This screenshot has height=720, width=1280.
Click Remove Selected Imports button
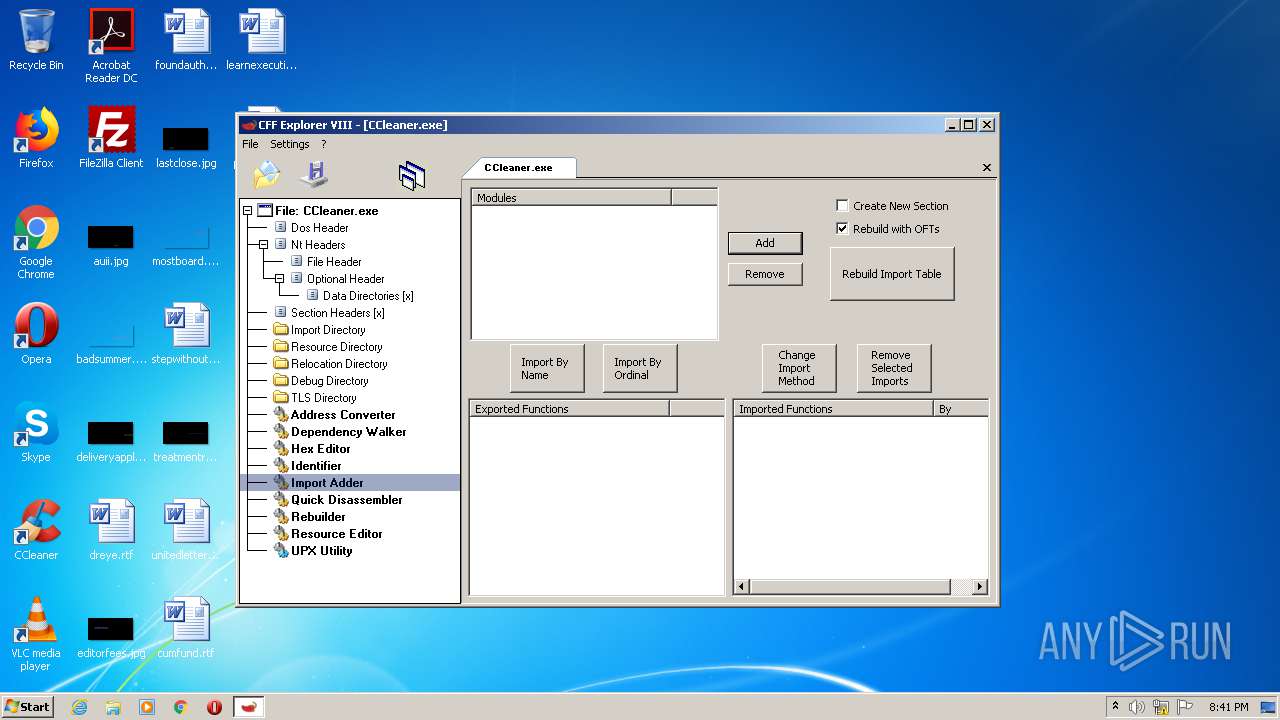(x=892, y=368)
